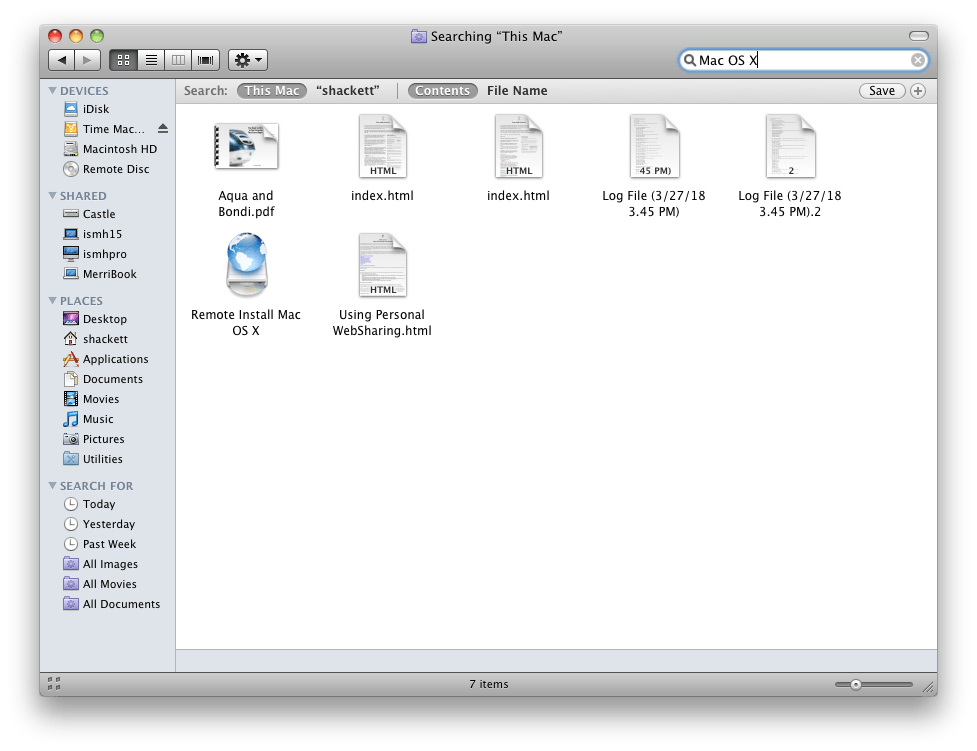Open the All Documents smart folder
The image size is (977, 751).
click(107, 604)
